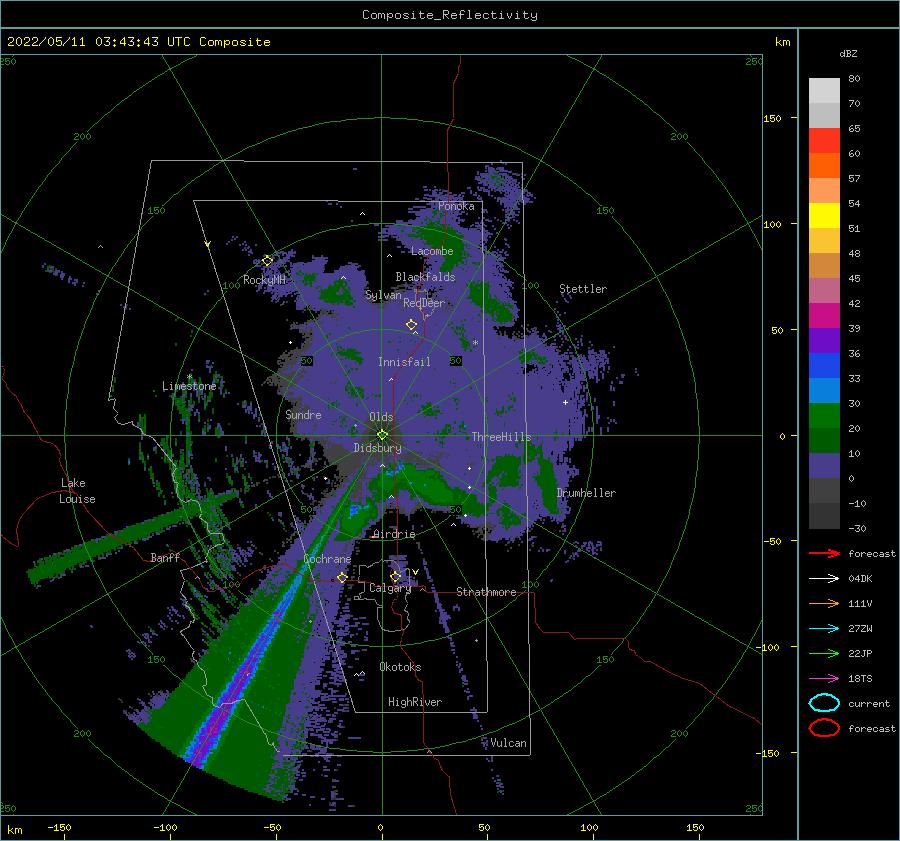Viewport: 900px width, 841px height.
Task: Click the Innisfail city label
Action: pyautogui.click(x=404, y=362)
